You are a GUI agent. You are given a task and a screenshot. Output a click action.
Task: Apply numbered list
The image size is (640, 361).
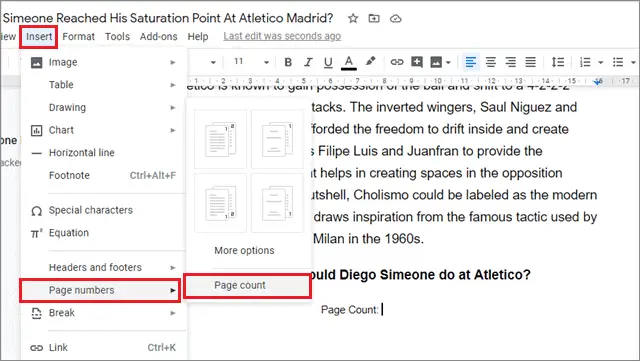tap(585, 62)
